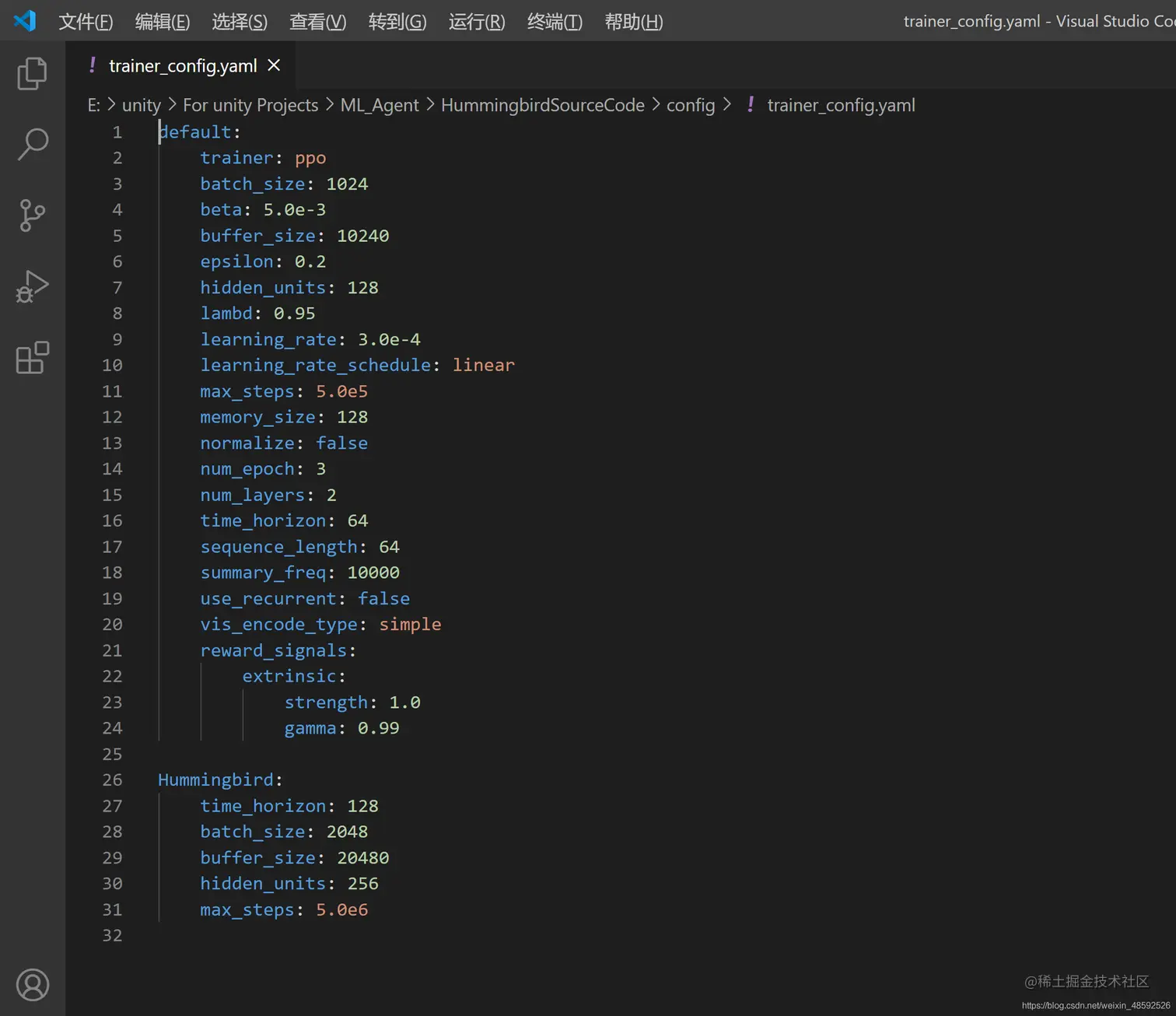1176x1016 pixels.
Task: Open the Explorer view in activity bar
Action: [x=32, y=73]
